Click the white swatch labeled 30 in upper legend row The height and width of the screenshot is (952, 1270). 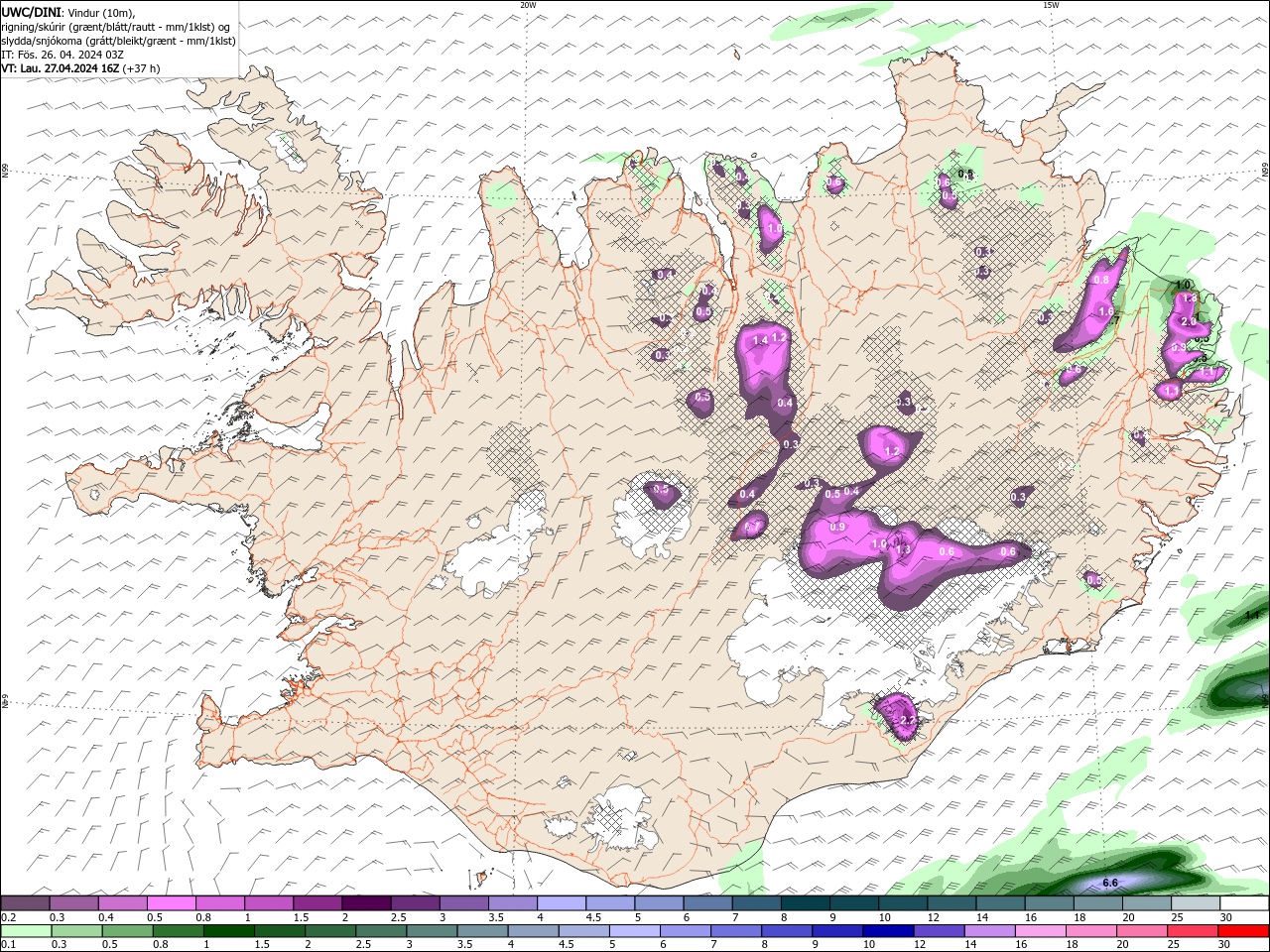coord(1242,903)
